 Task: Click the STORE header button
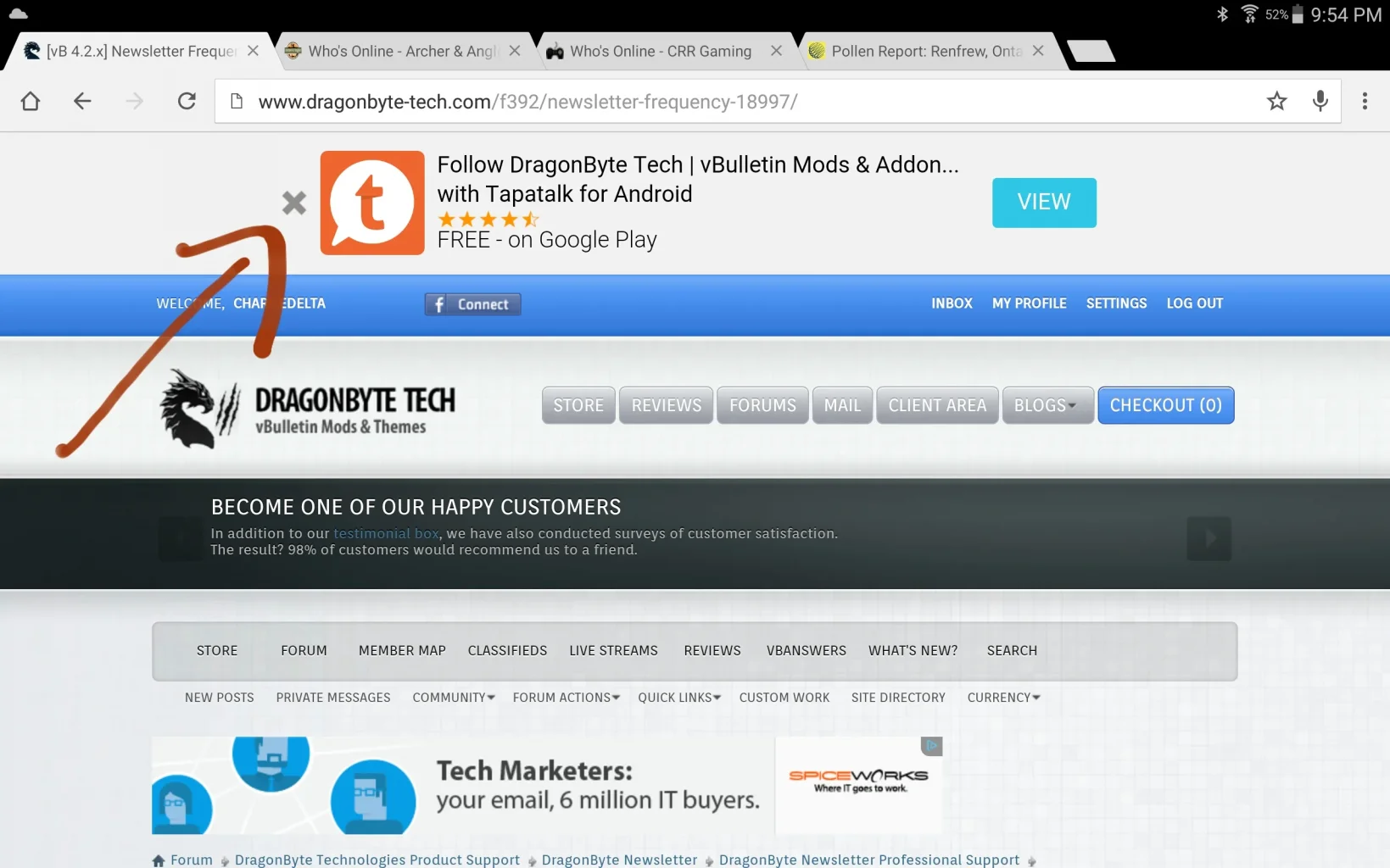click(x=578, y=405)
